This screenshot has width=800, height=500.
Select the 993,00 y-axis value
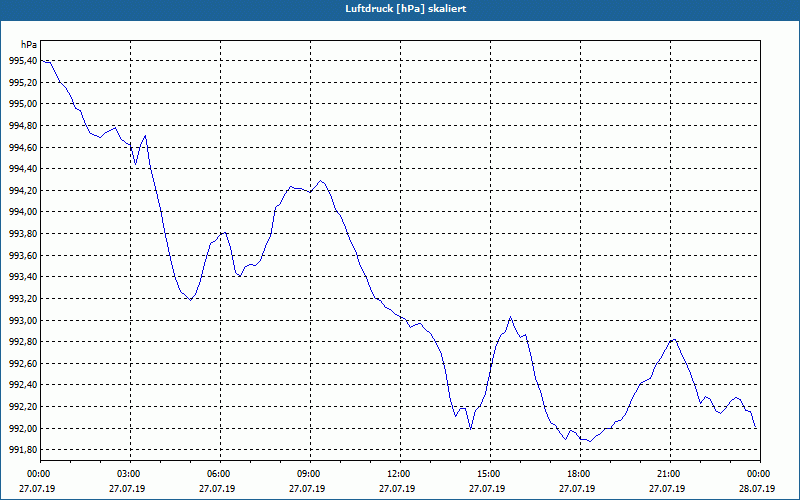[23, 320]
